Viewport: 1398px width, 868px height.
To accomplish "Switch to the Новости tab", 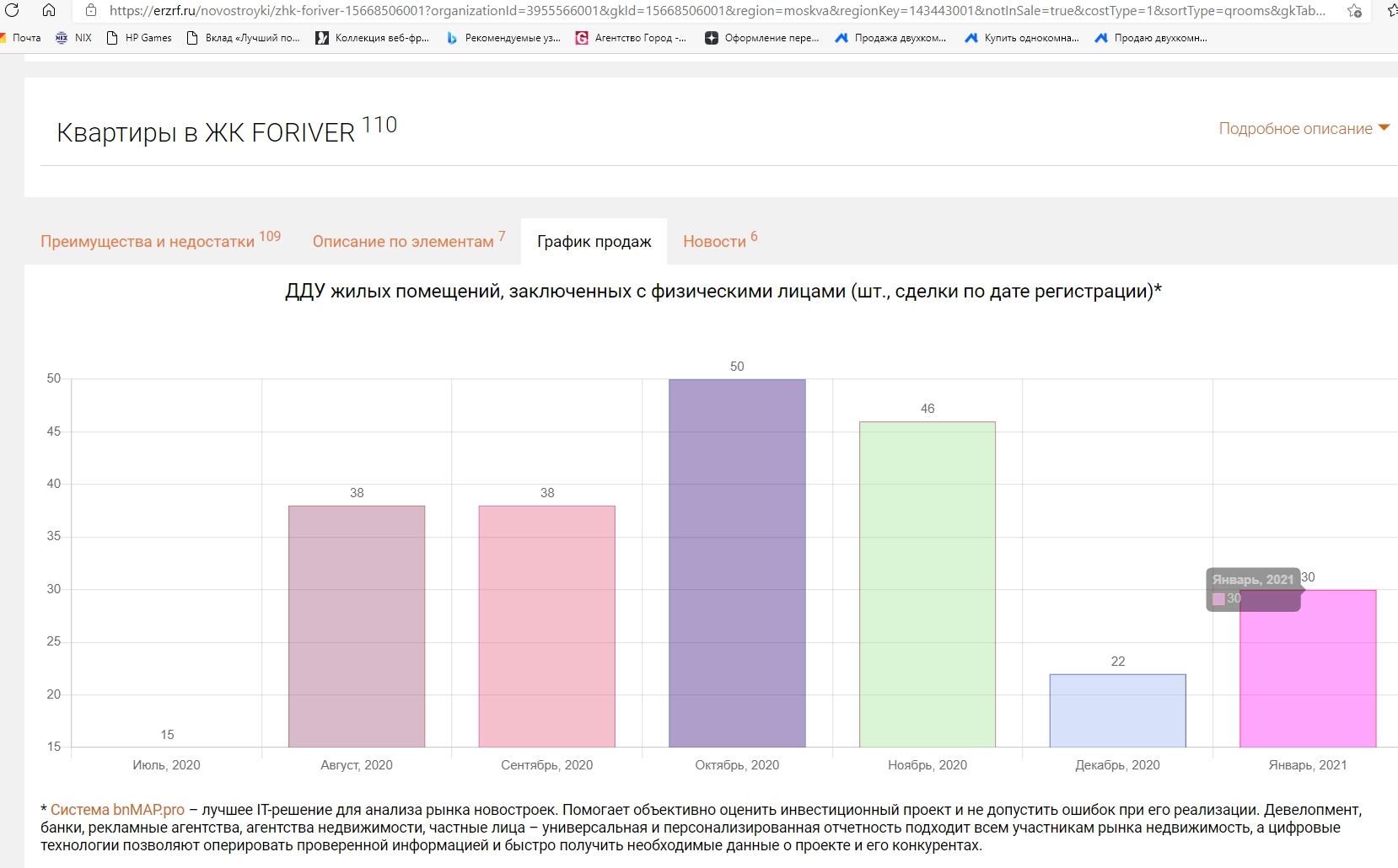I will [714, 242].
